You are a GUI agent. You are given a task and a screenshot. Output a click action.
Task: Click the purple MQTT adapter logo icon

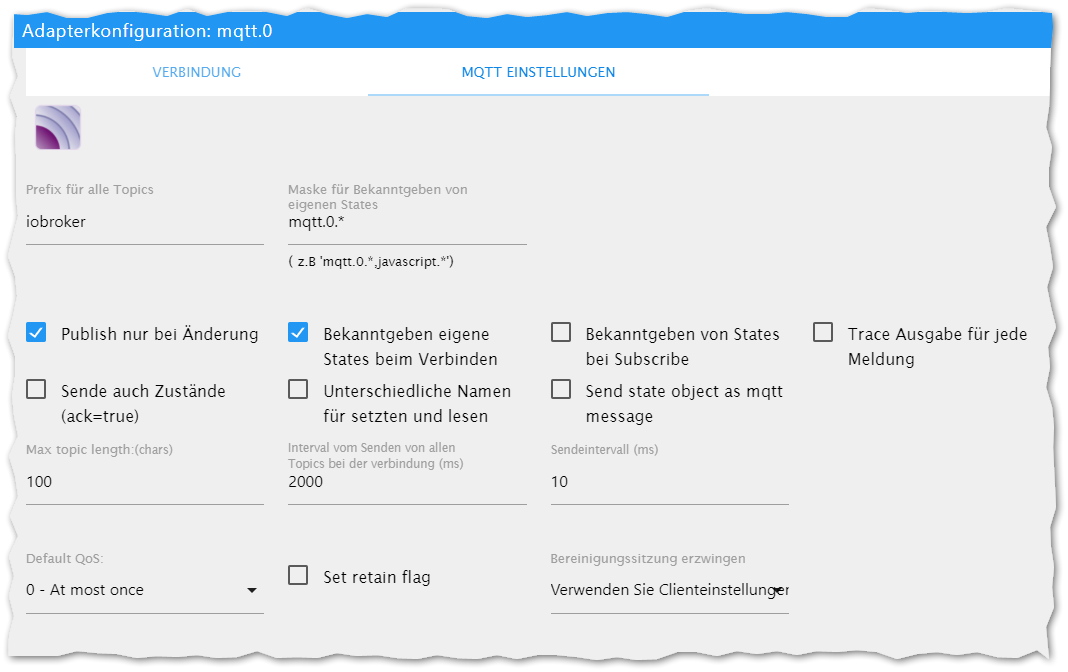point(58,128)
